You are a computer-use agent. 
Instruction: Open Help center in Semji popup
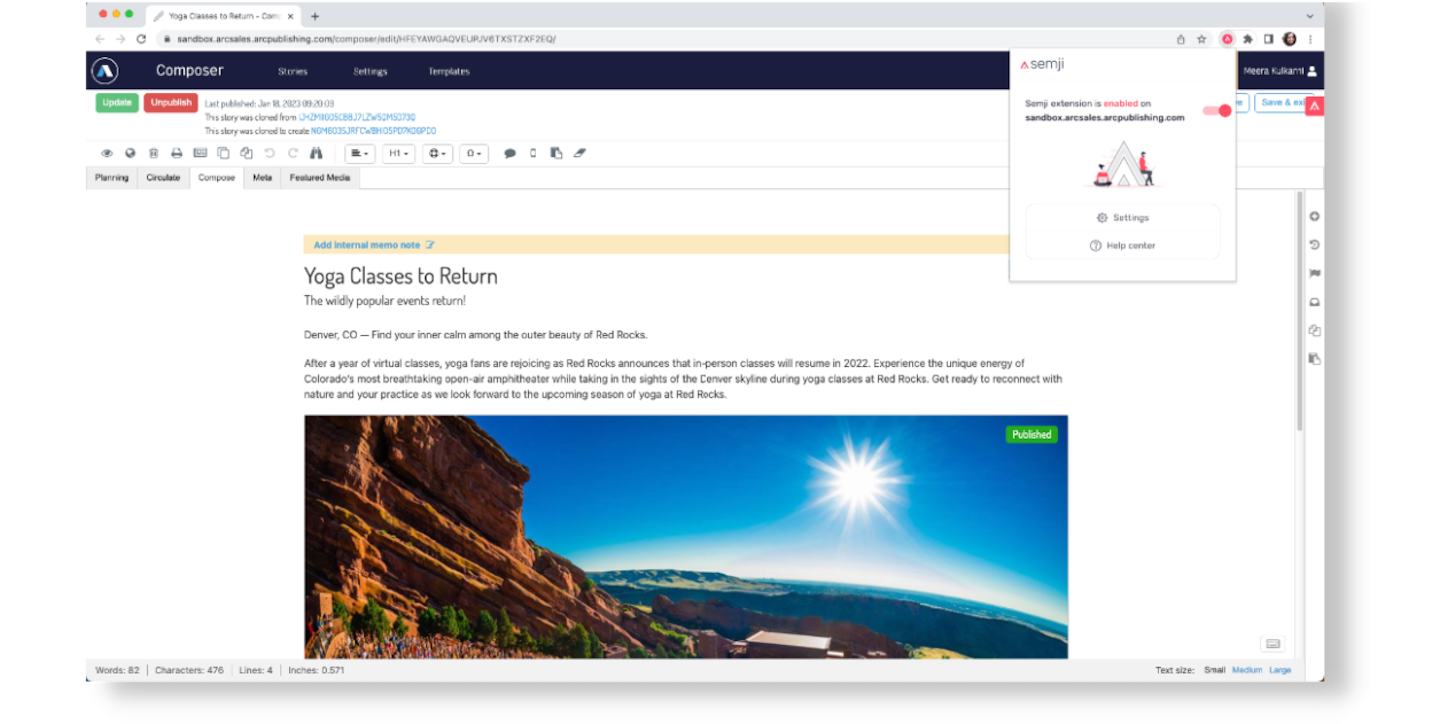(1122, 246)
